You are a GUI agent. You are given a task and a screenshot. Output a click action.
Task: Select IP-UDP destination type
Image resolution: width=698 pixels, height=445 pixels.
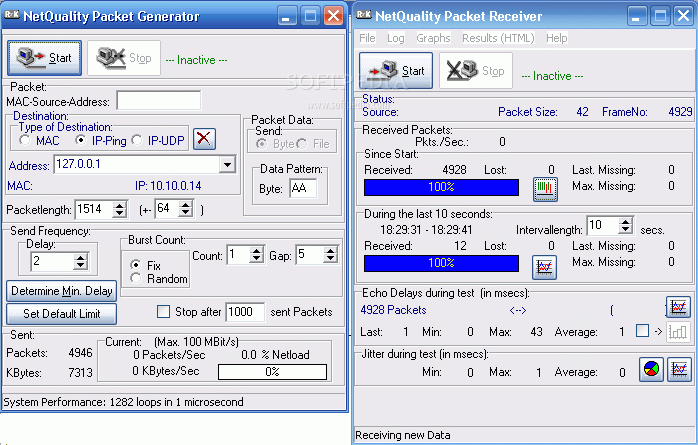(137, 141)
